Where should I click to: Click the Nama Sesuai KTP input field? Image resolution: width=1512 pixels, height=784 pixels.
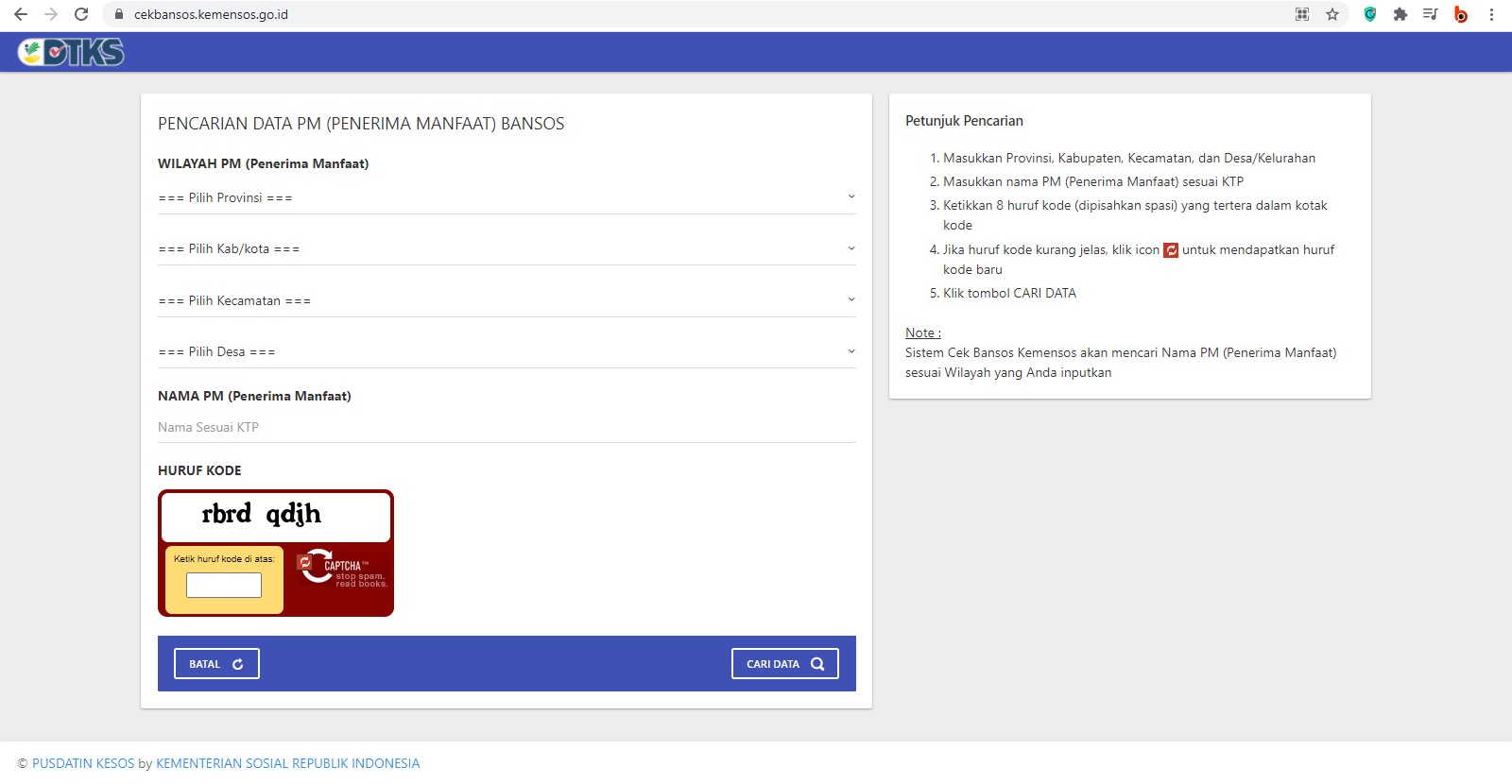coord(507,427)
